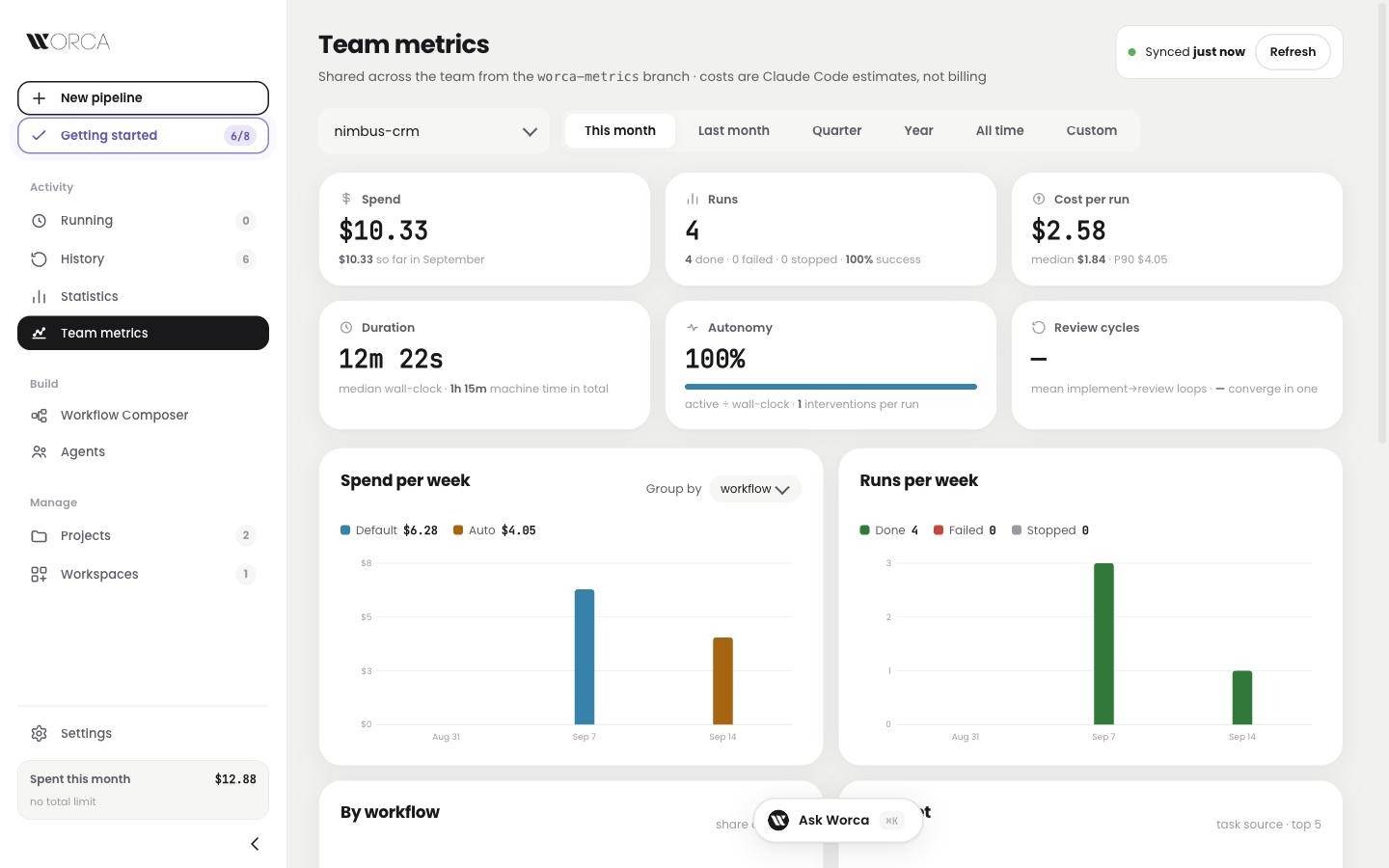Click the Sep 7 blue spend bar
This screenshot has width=1389, height=868.
[585, 657]
